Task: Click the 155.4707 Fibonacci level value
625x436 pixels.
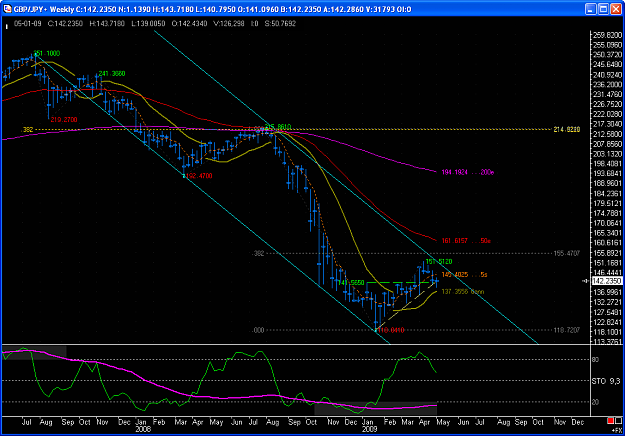Action: [x=567, y=253]
